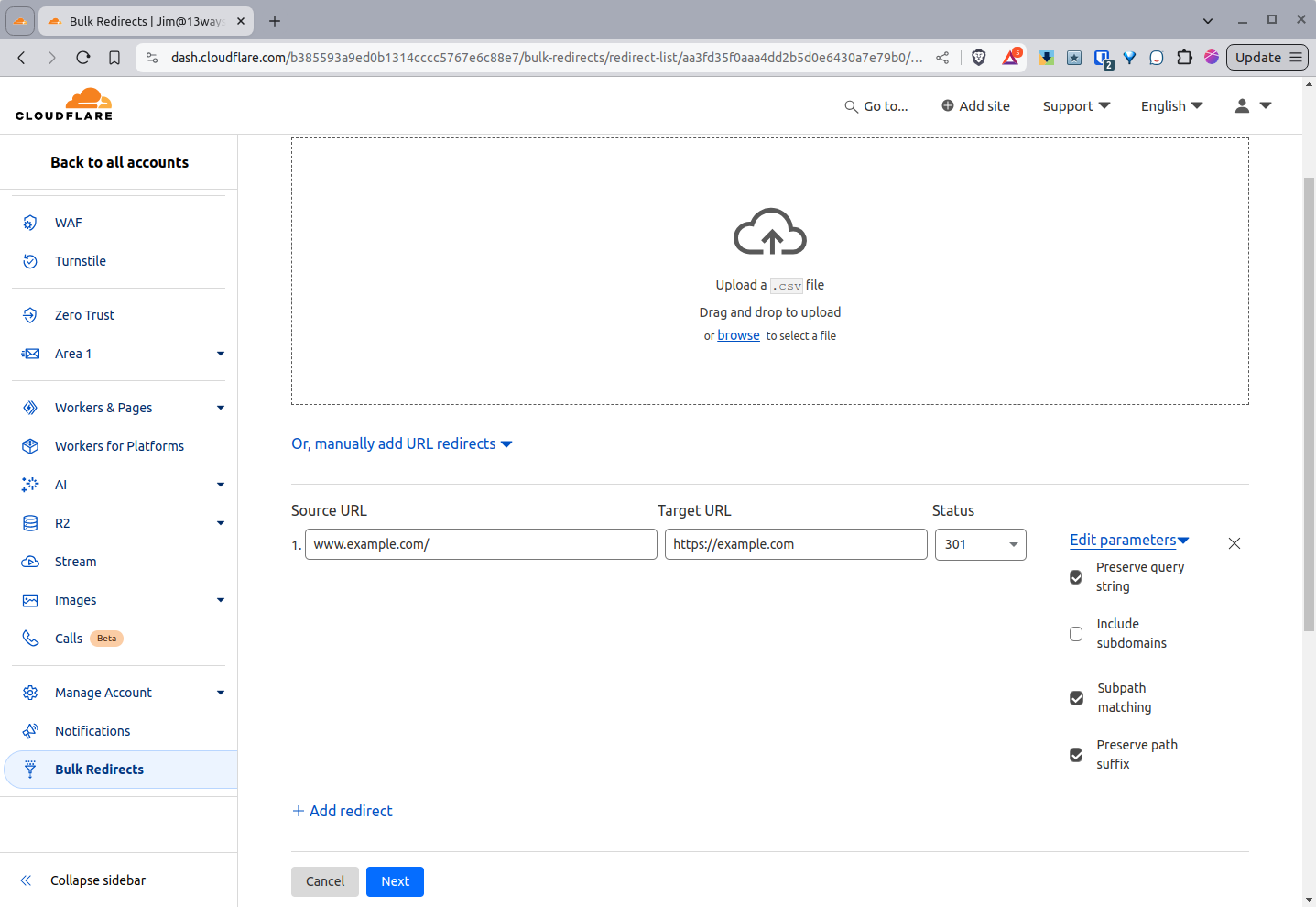
Task: Disable the Preserve query string option
Action: pos(1075,577)
